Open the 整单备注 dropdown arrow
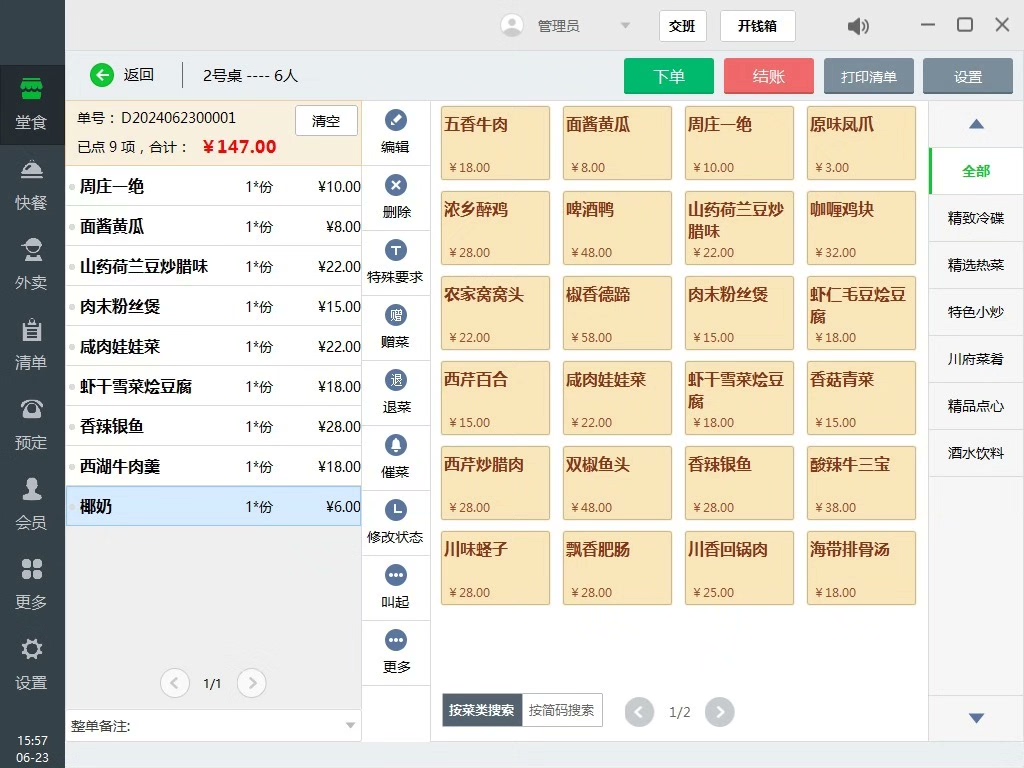 [x=350, y=726]
